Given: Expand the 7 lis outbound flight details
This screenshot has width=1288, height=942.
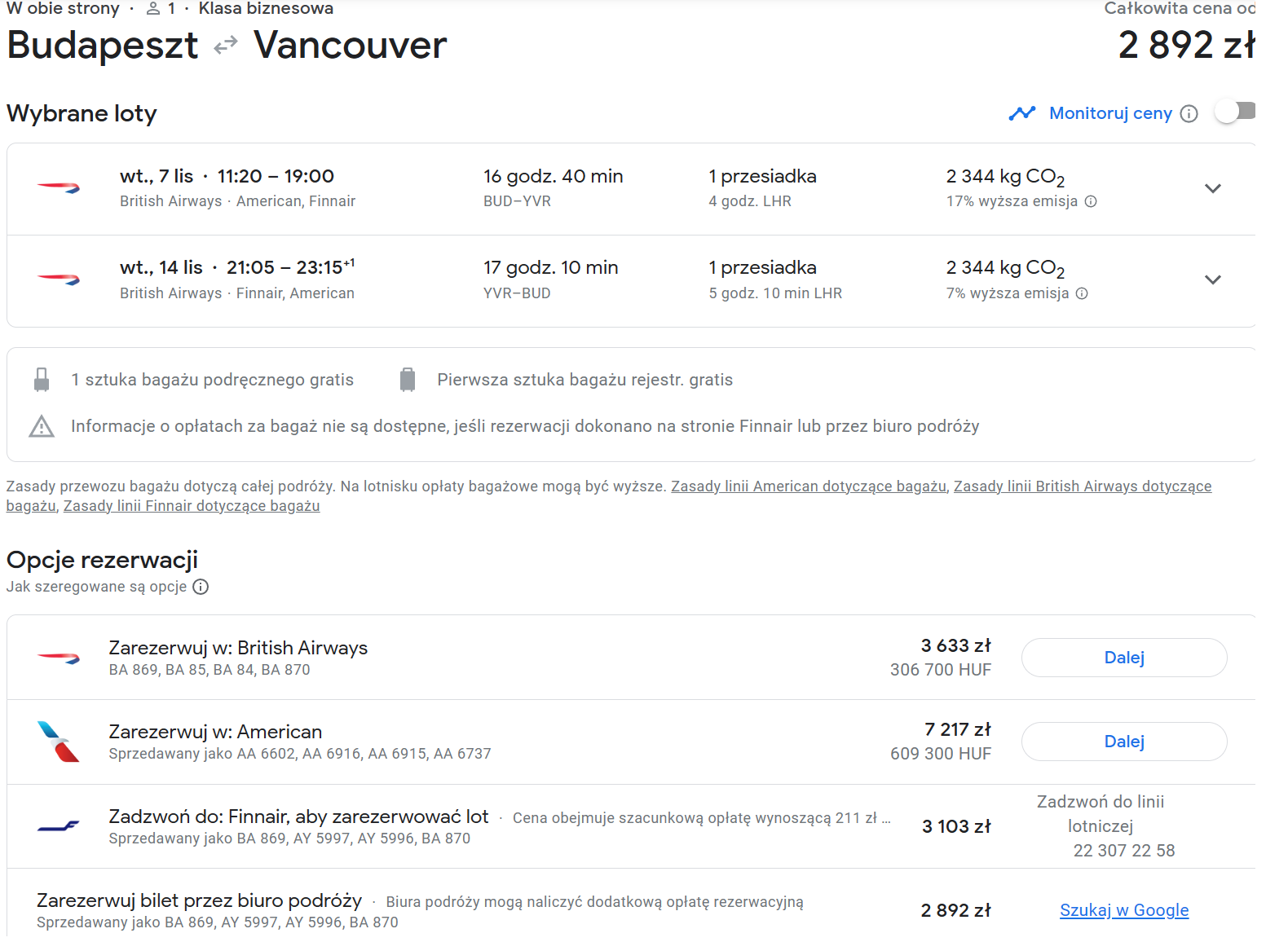Looking at the screenshot, I should (1213, 188).
